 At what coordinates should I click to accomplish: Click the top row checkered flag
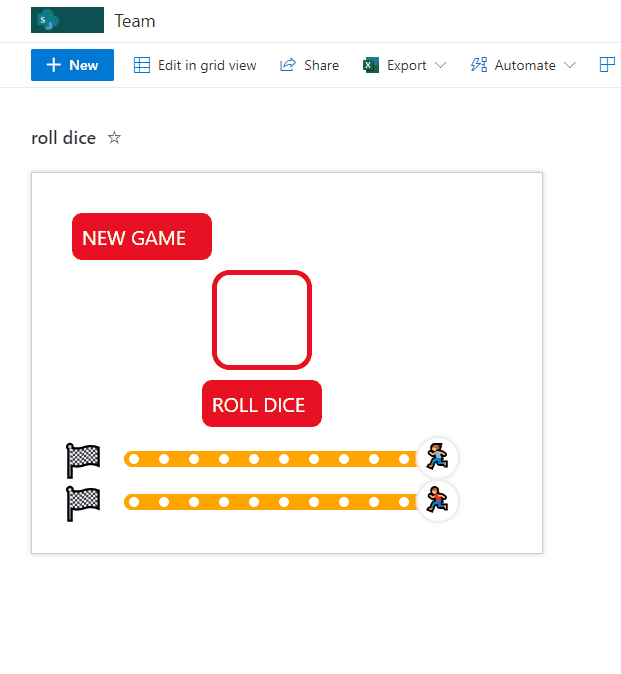(83, 460)
